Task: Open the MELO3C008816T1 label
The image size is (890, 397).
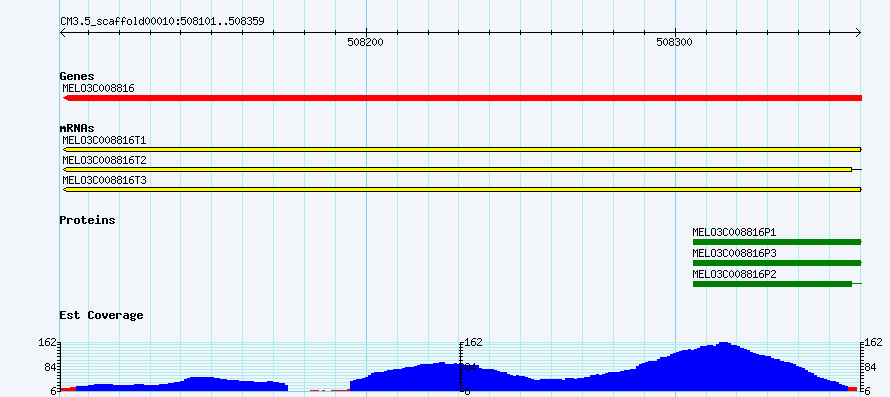Action: pos(104,140)
